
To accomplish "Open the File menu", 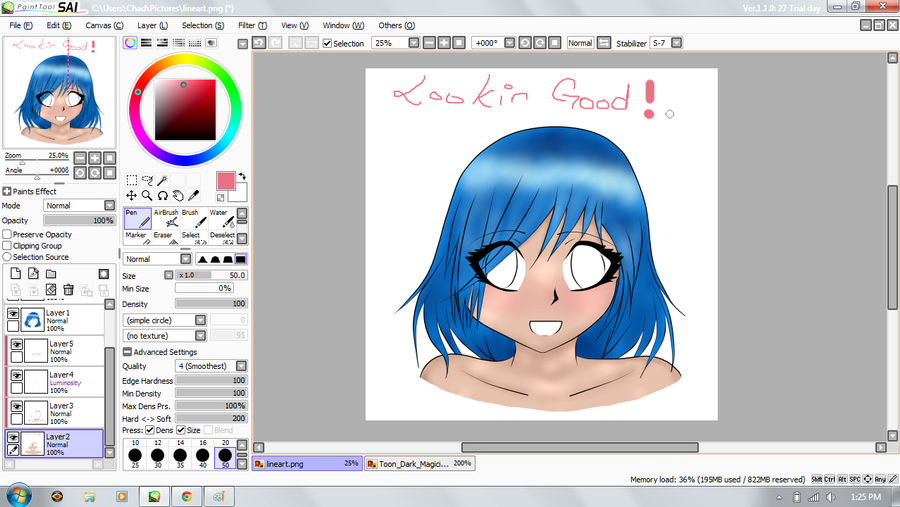I will [x=21, y=25].
